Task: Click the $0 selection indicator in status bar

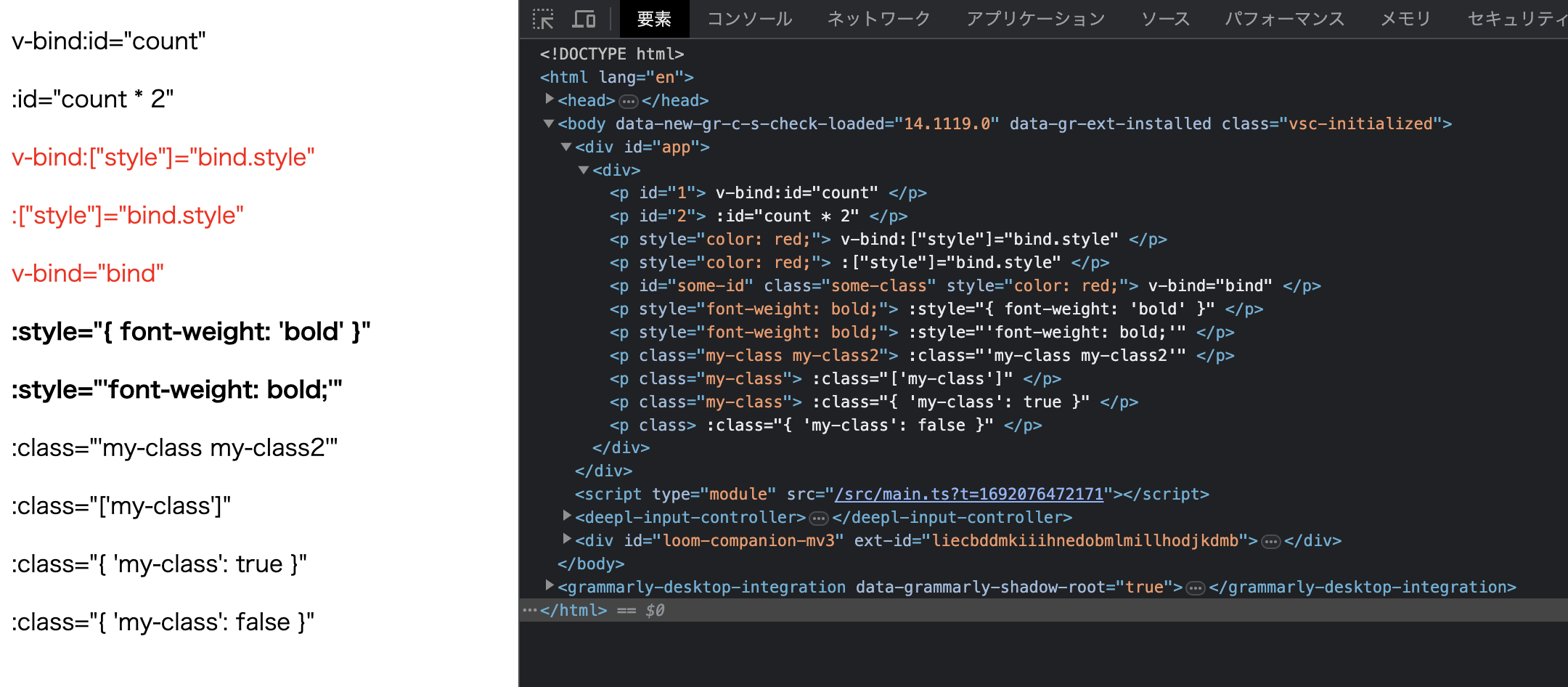Action: (x=653, y=610)
